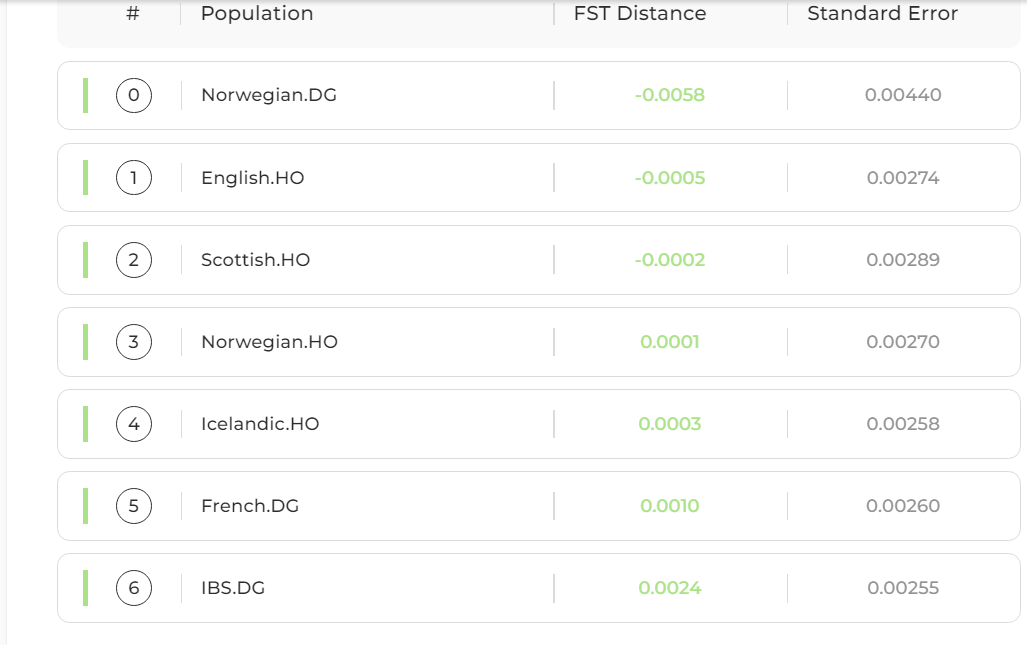The image size is (1027, 645).
Task: Open the Norwegian.DG population row
Action: [x=269, y=96]
